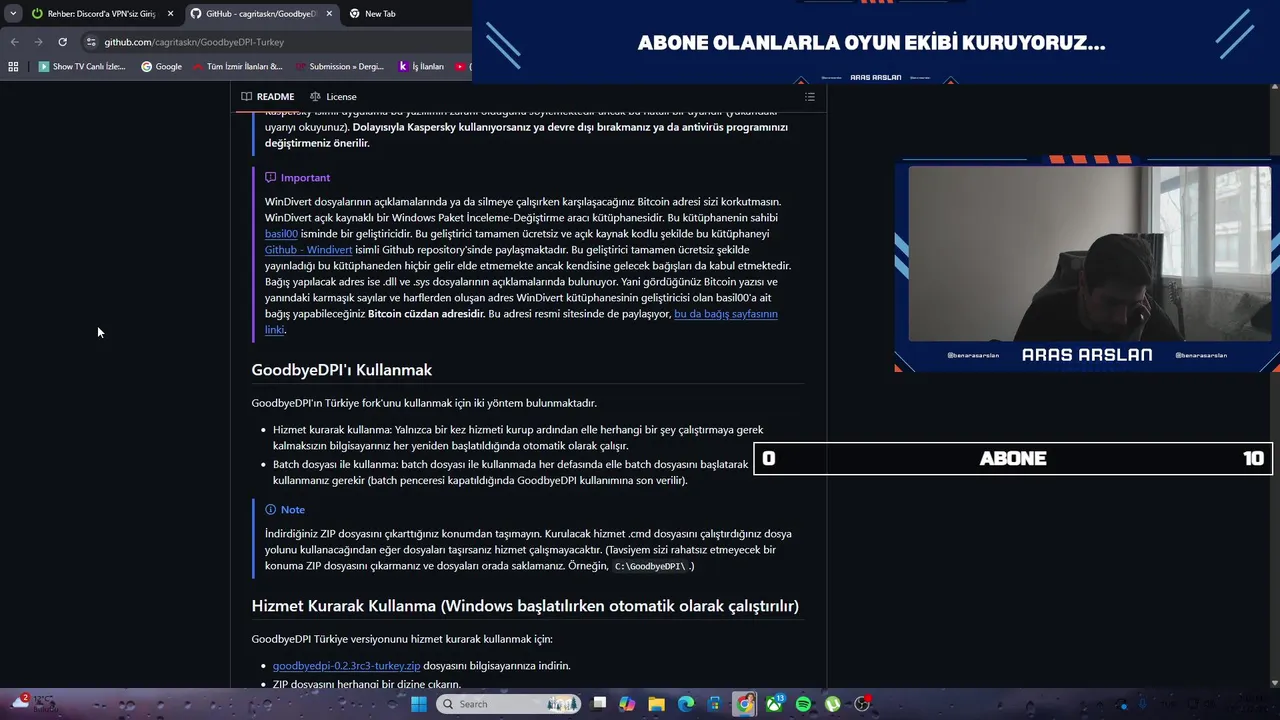This screenshot has width=1280, height=720.
Task: Click the Important callout label
Action: point(297,178)
